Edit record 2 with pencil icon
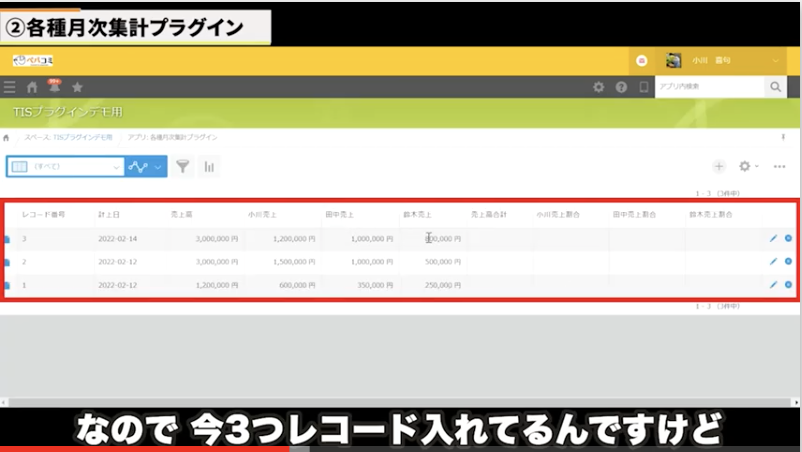Image resolution: width=802 pixels, height=452 pixels. [773, 261]
